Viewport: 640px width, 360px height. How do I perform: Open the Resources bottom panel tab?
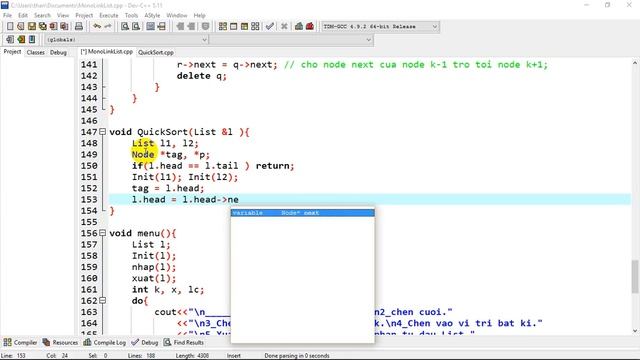tap(60, 342)
